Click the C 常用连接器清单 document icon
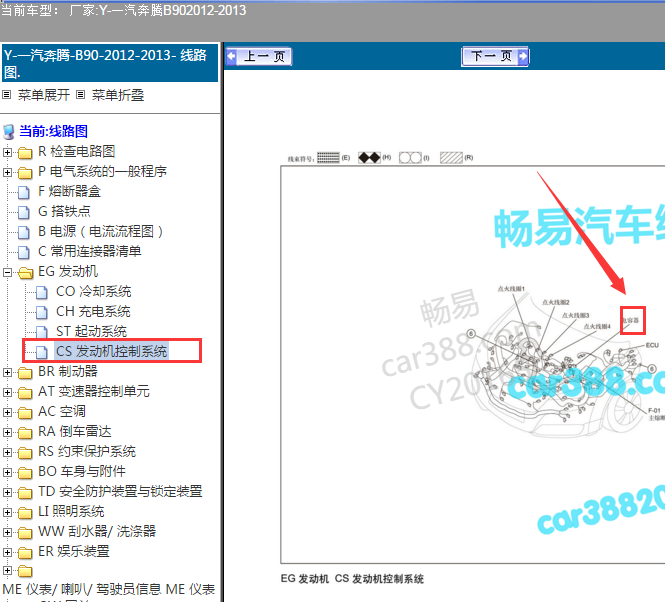Image resolution: width=665 pixels, height=602 pixels. 24,252
